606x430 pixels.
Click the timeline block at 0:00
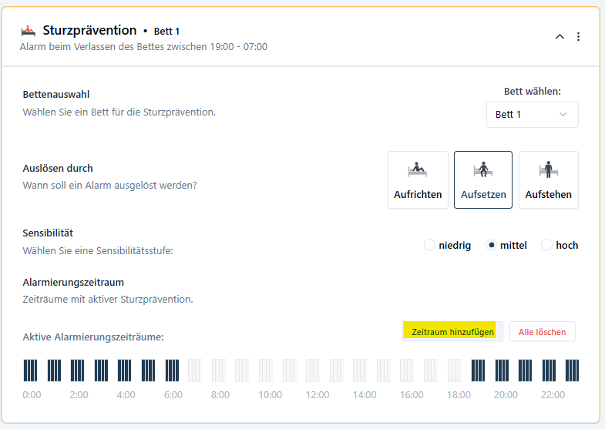click(x=29, y=371)
